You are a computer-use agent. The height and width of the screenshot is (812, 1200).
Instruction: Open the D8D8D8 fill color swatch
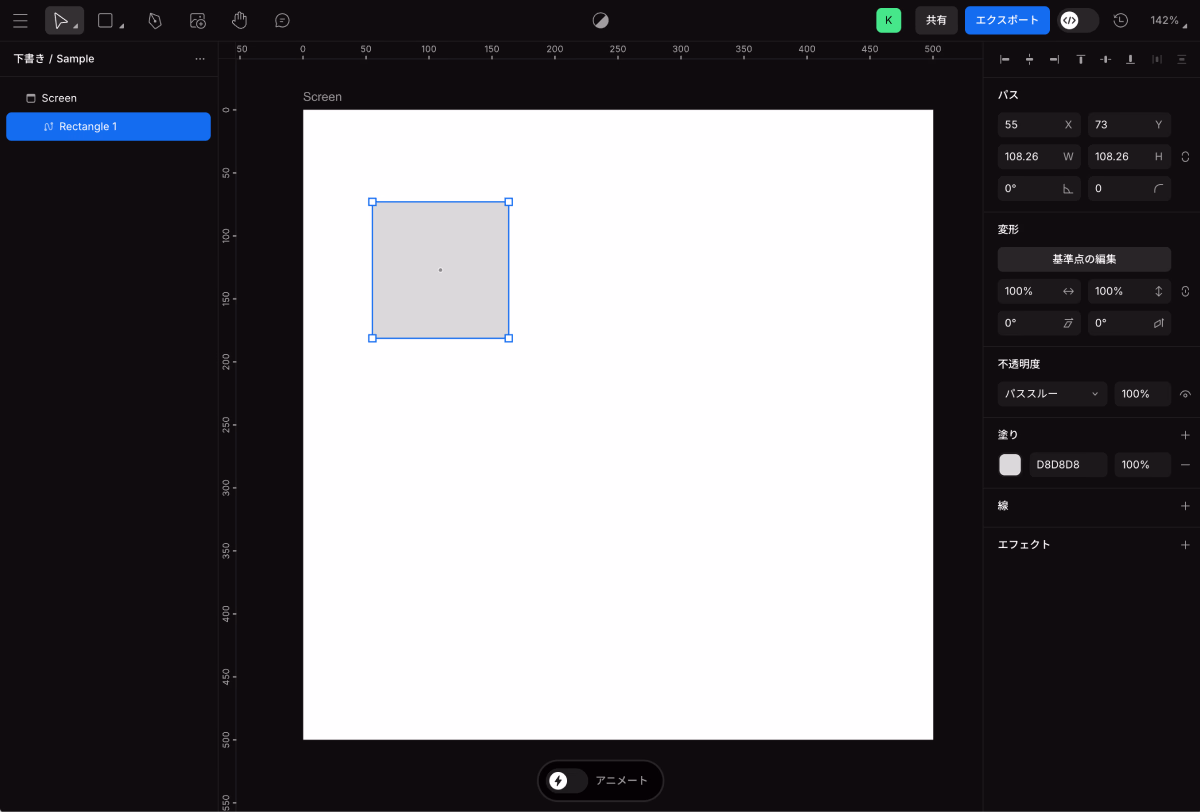pos(1010,465)
